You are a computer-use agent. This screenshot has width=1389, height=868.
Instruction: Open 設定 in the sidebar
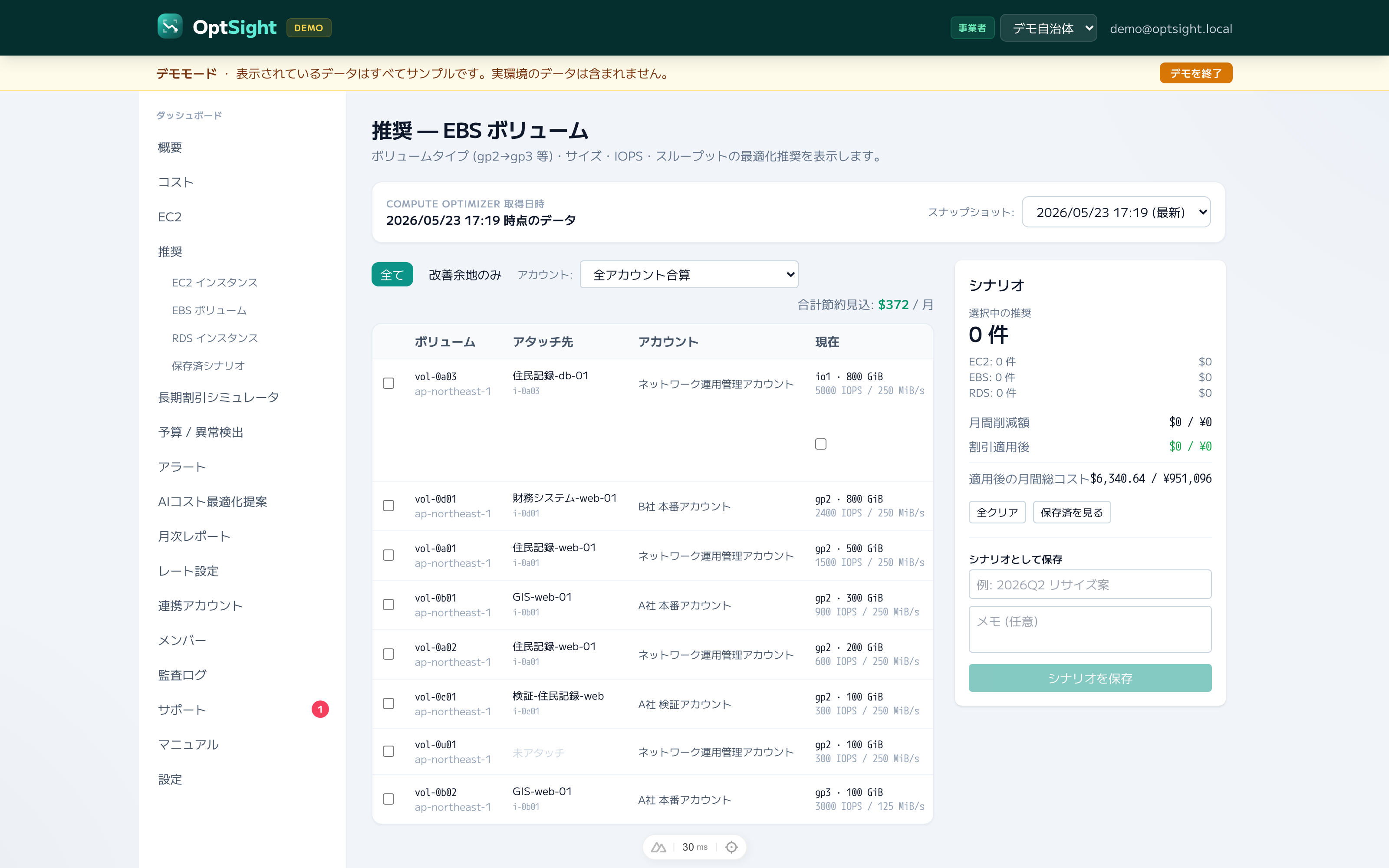pyautogui.click(x=170, y=779)
